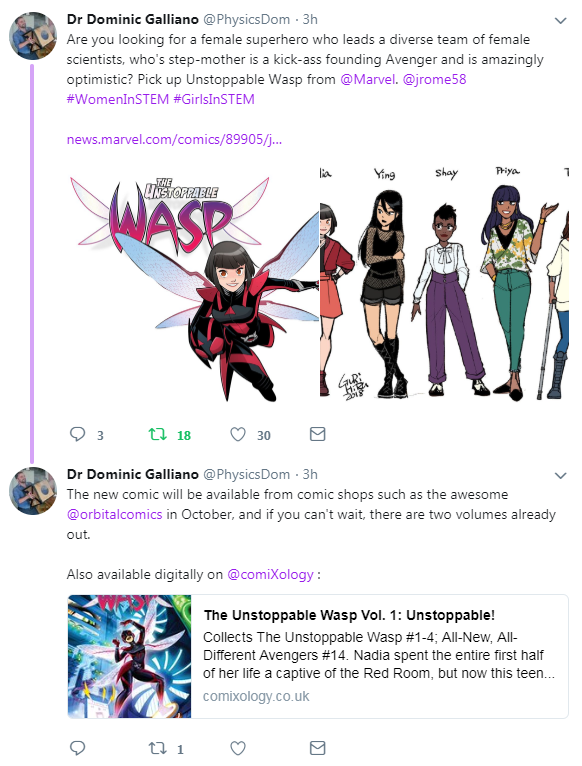The height and width of the screenshot is (766, 582).
Task: Open the @Marvel mention link
Action: [x=367, y=79]
